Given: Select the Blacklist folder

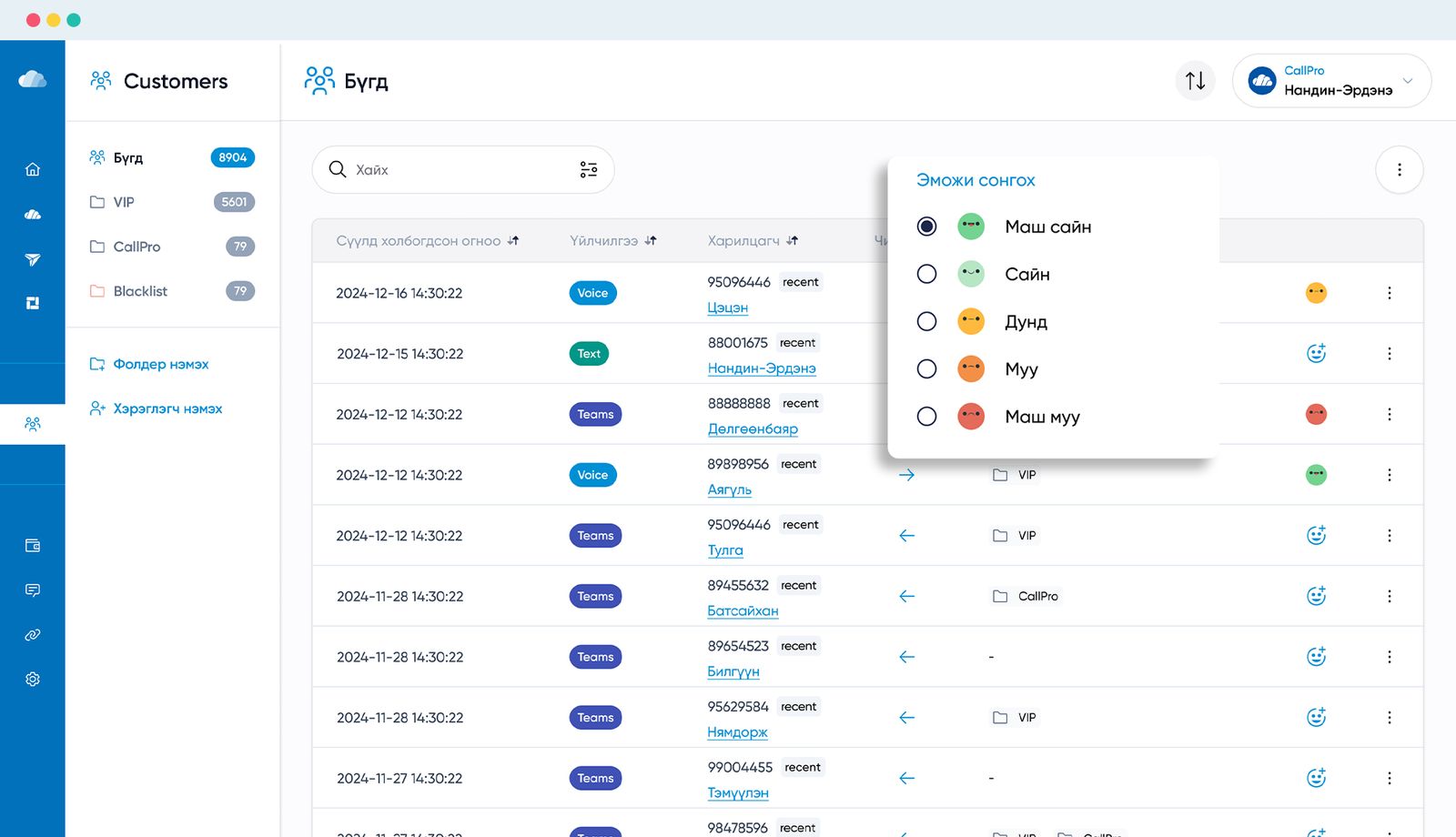Looking at the screenshot, I should pos(140,291).
